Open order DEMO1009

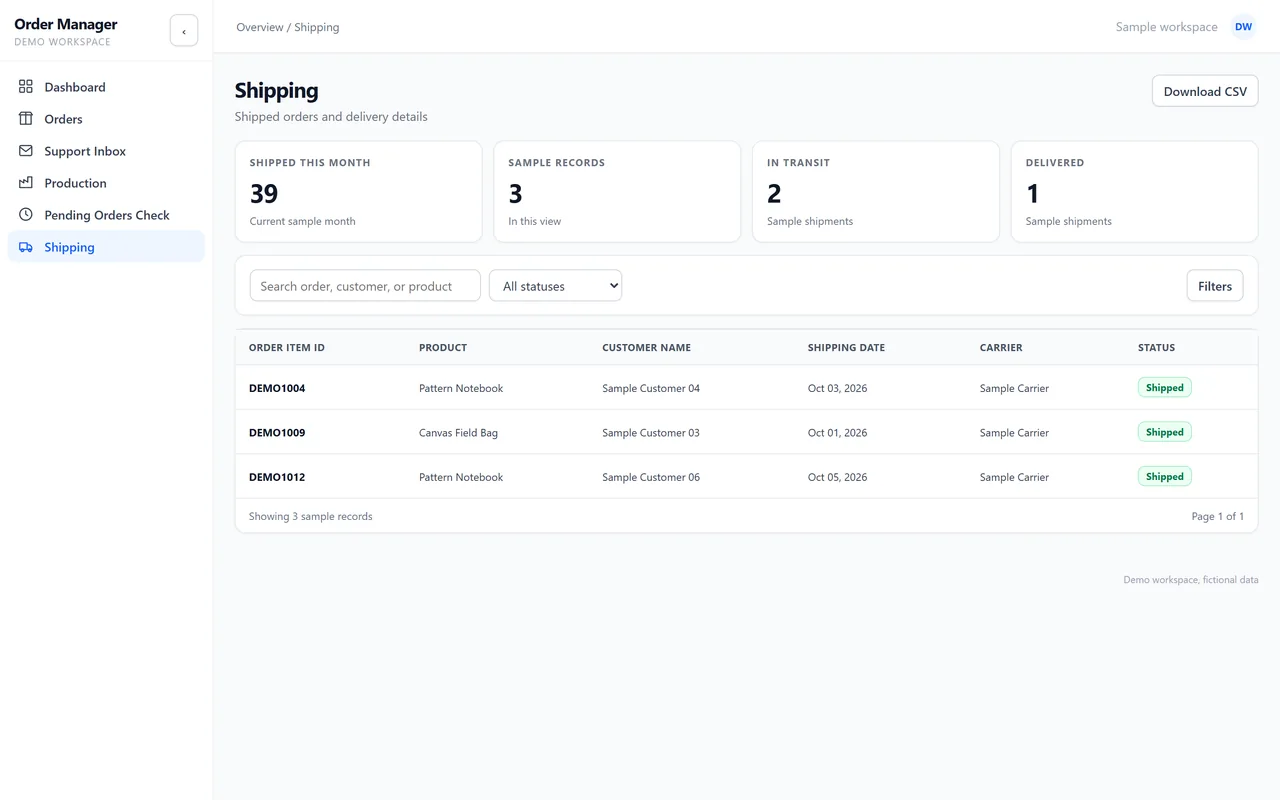tap(277, 433)
